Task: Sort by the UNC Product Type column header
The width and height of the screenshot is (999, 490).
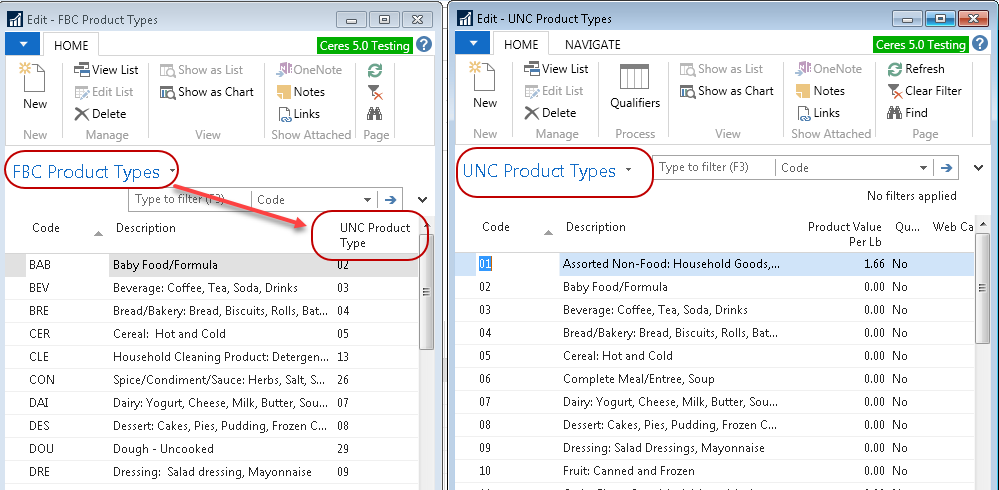Action: [374, 235]
